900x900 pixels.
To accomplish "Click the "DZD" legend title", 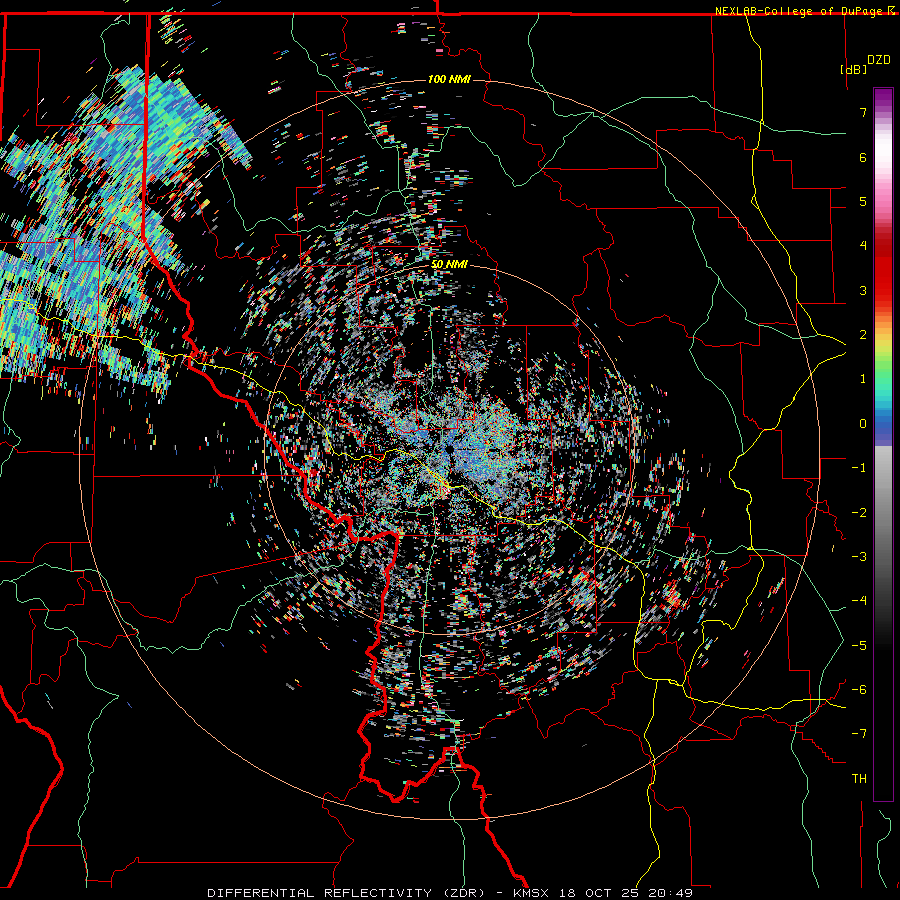I will [879, 60].
